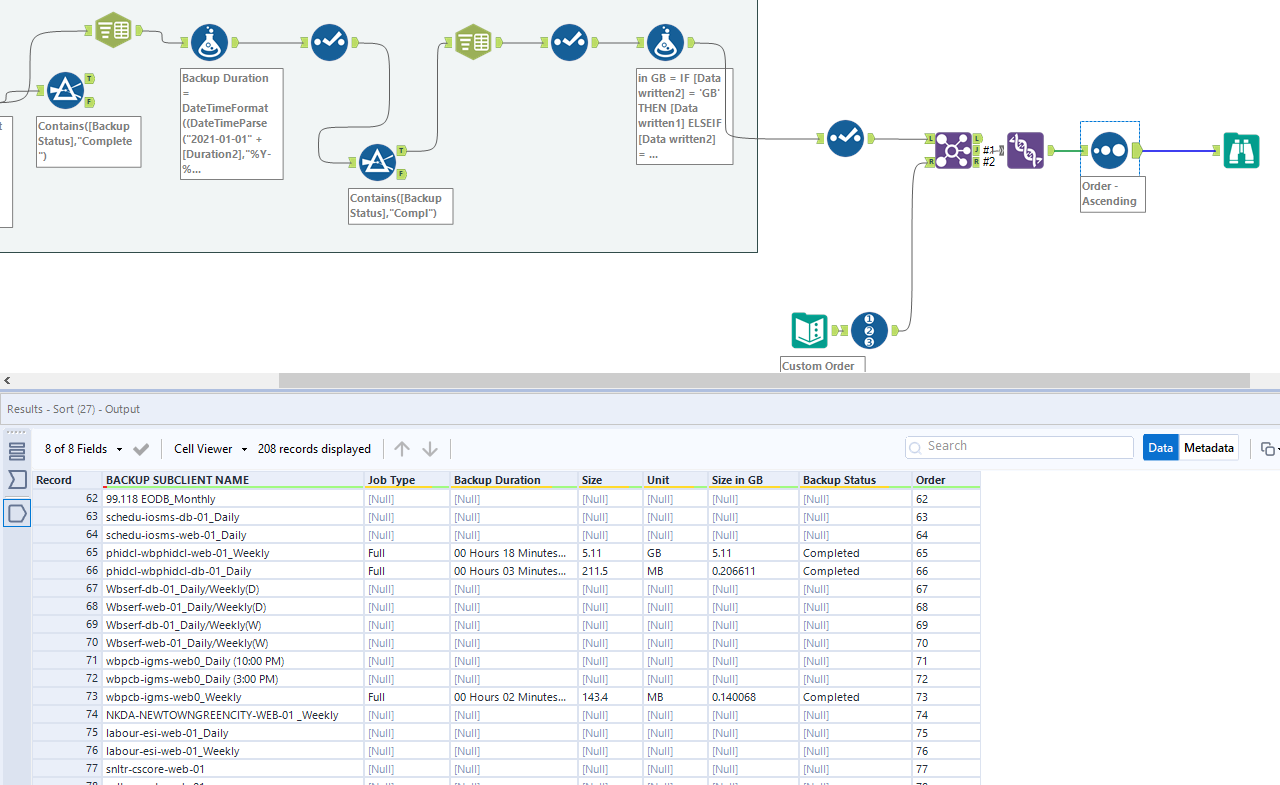The height and width of the screenshot is (785, 1280).
Task: Click the down arrow to go to next record
Action: pyautogui.click(x=430, y=449)
